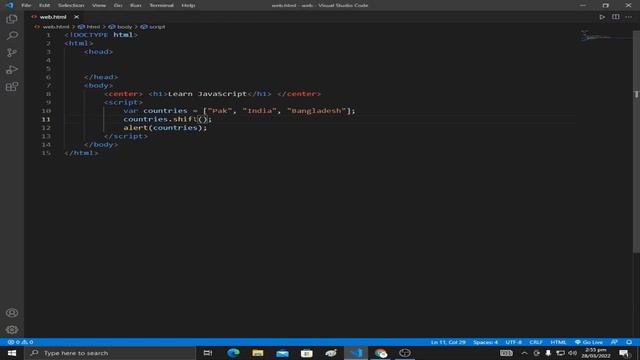Open the Source Control view
640x360 pixels.
click(x=12, y=53)
